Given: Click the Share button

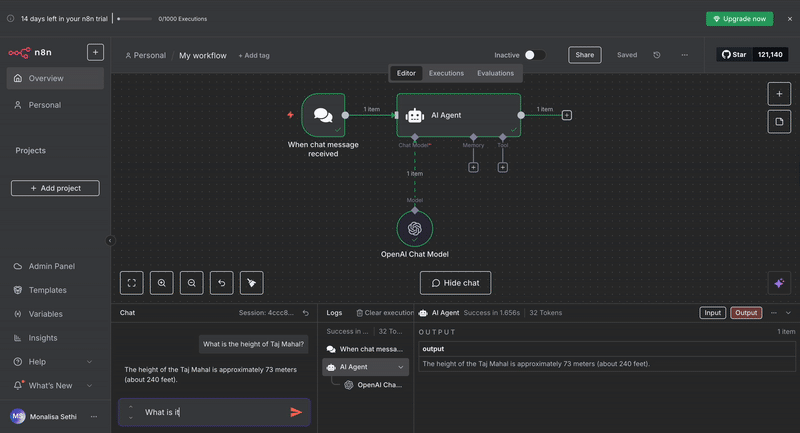Looking at the screenshot, I should [x=585, y=55].
